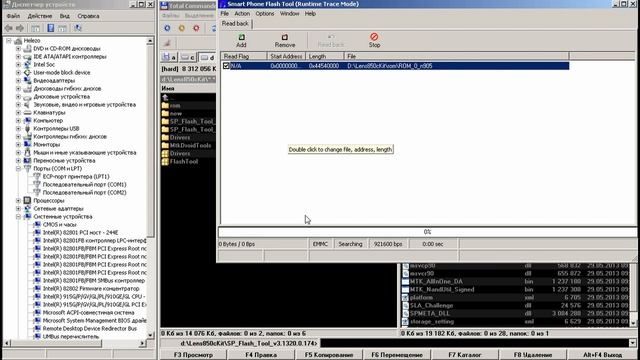This screenshot has height=360, width=640.
Task: Click F4 Правка button
Action: 261,355
